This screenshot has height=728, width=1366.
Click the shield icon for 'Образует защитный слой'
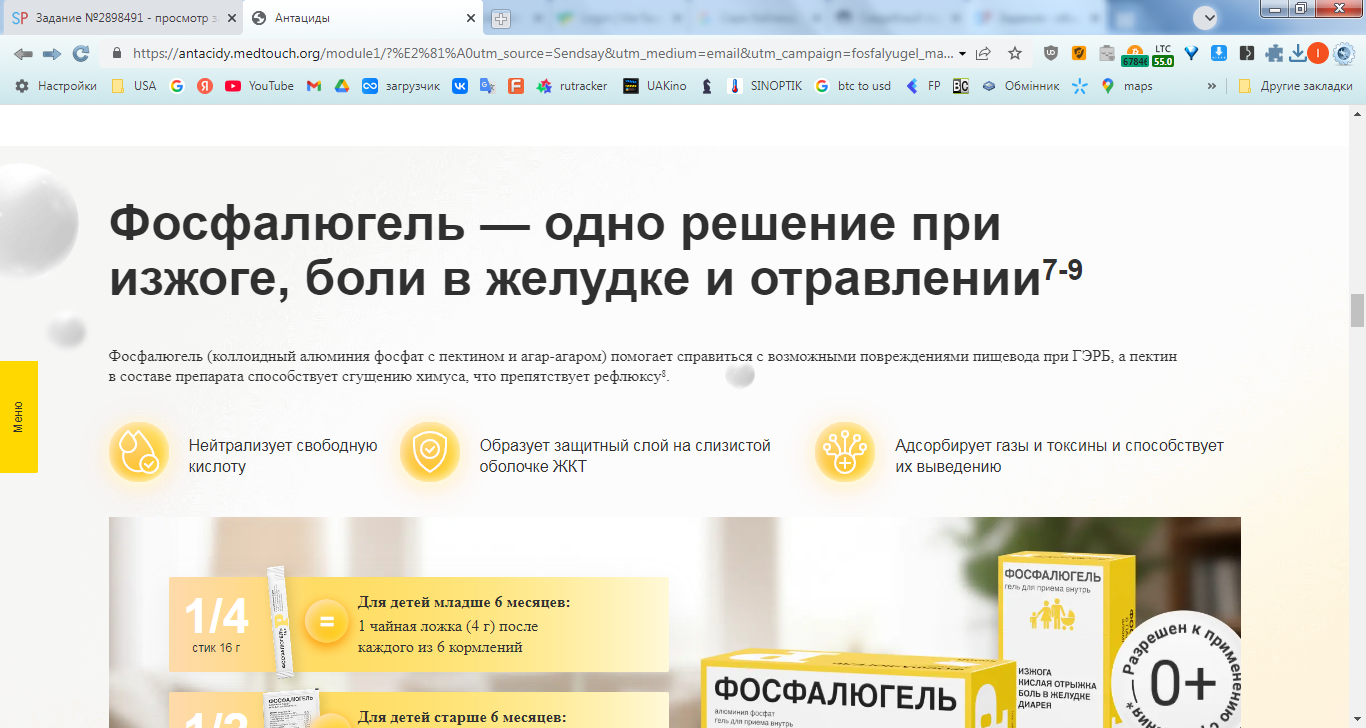coord(430,452)
